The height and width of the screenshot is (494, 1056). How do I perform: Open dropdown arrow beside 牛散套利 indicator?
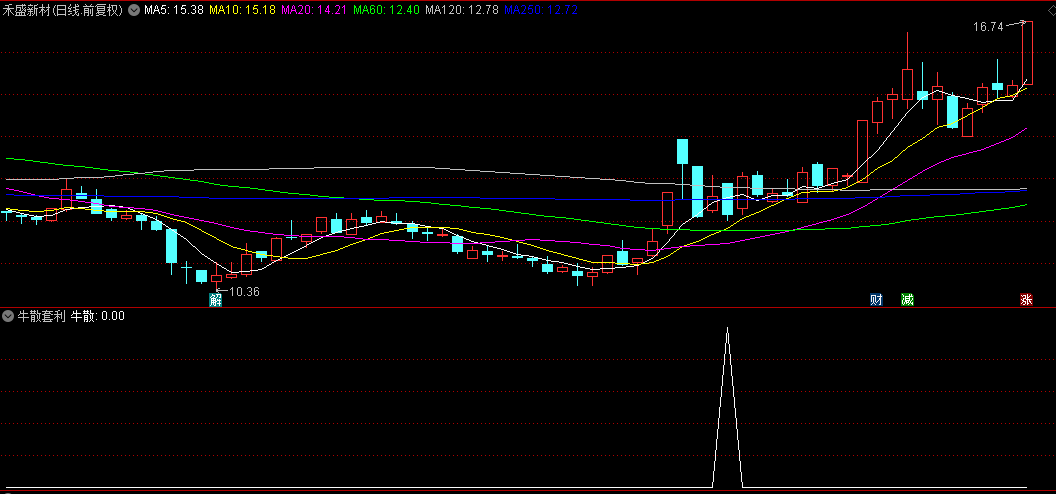(8, 316)
